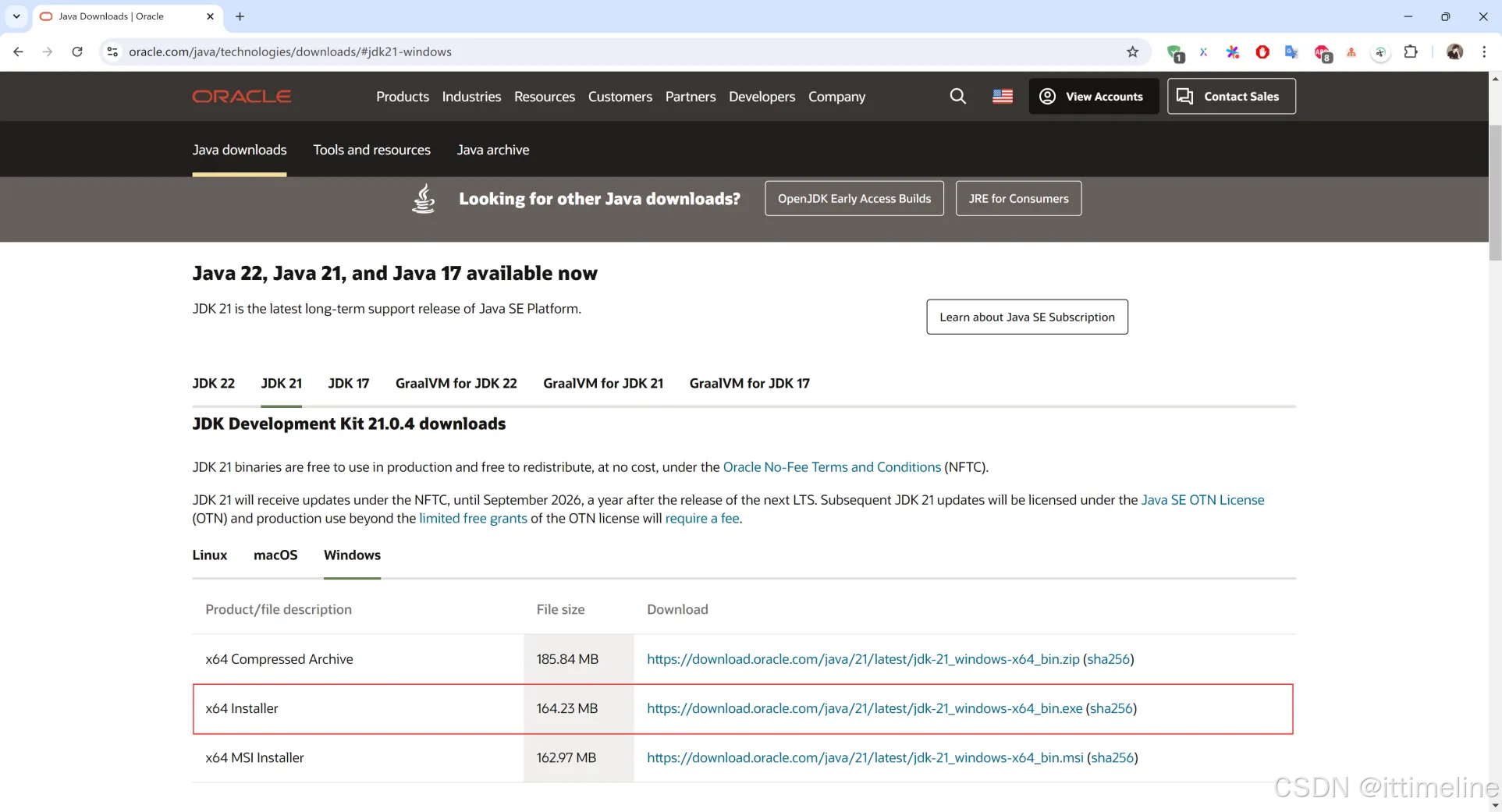Open the Chrome extensions puzzle icon
The width and height of the screenshot is (1502, 812).
click(1411, 51)
